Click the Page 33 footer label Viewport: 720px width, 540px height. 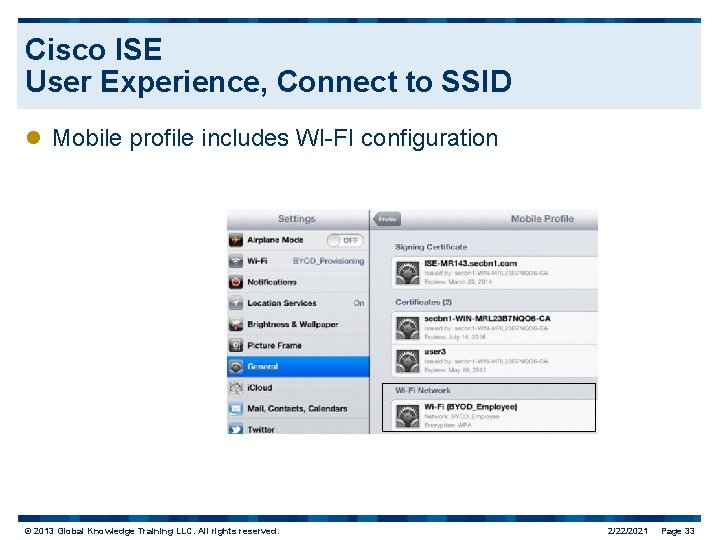point(678,531)
